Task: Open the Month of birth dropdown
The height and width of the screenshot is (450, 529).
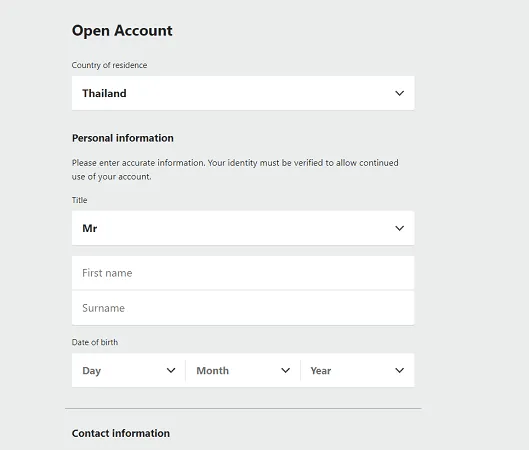Action: pyautogui.click(x=243, y=370)
